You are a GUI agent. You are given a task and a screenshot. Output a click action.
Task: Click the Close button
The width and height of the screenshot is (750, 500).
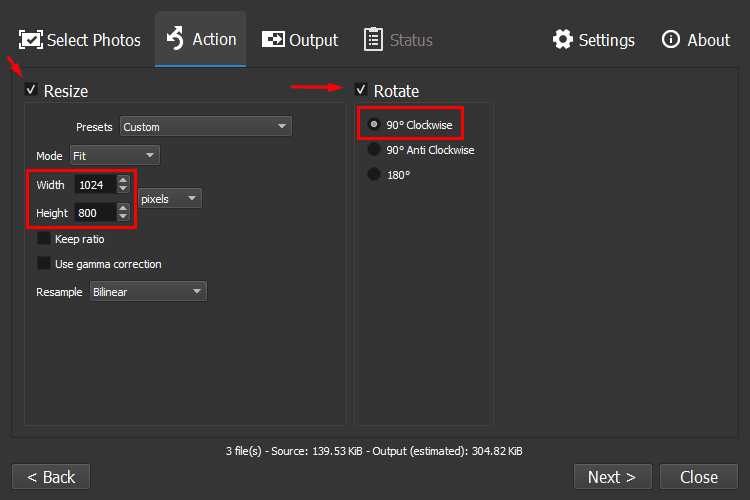699,477
